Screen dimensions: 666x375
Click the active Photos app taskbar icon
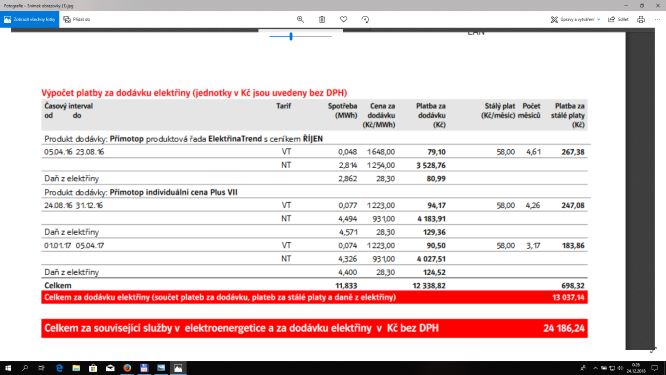pos(178,368)
